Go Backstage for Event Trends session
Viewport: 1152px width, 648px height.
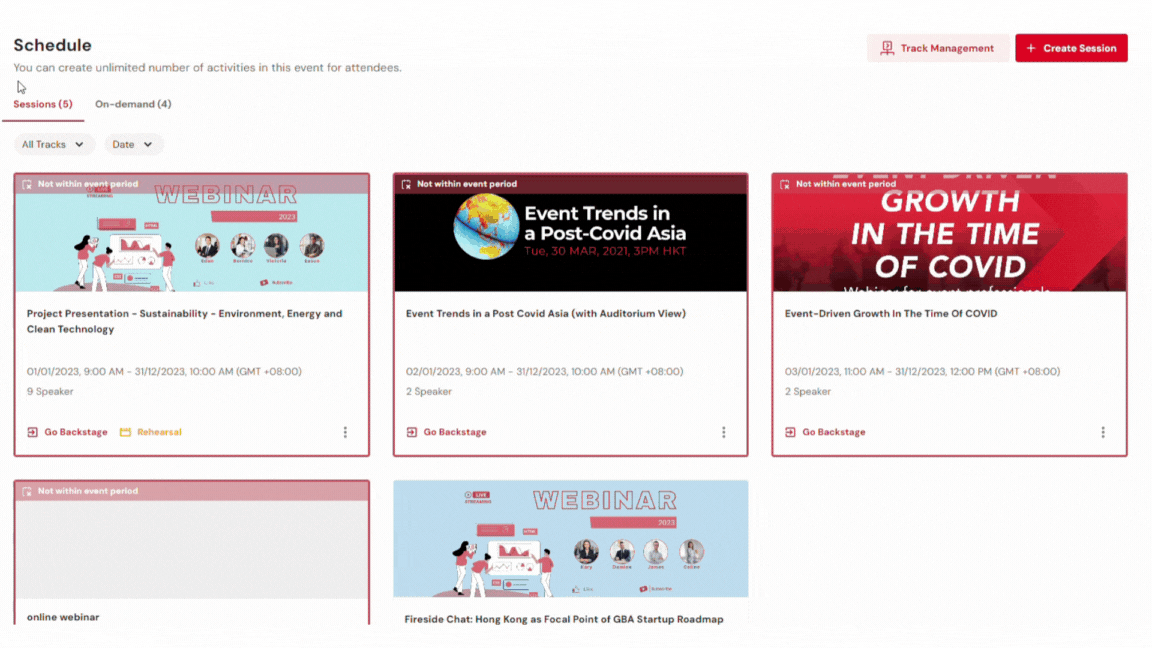(x=447, y=432)
